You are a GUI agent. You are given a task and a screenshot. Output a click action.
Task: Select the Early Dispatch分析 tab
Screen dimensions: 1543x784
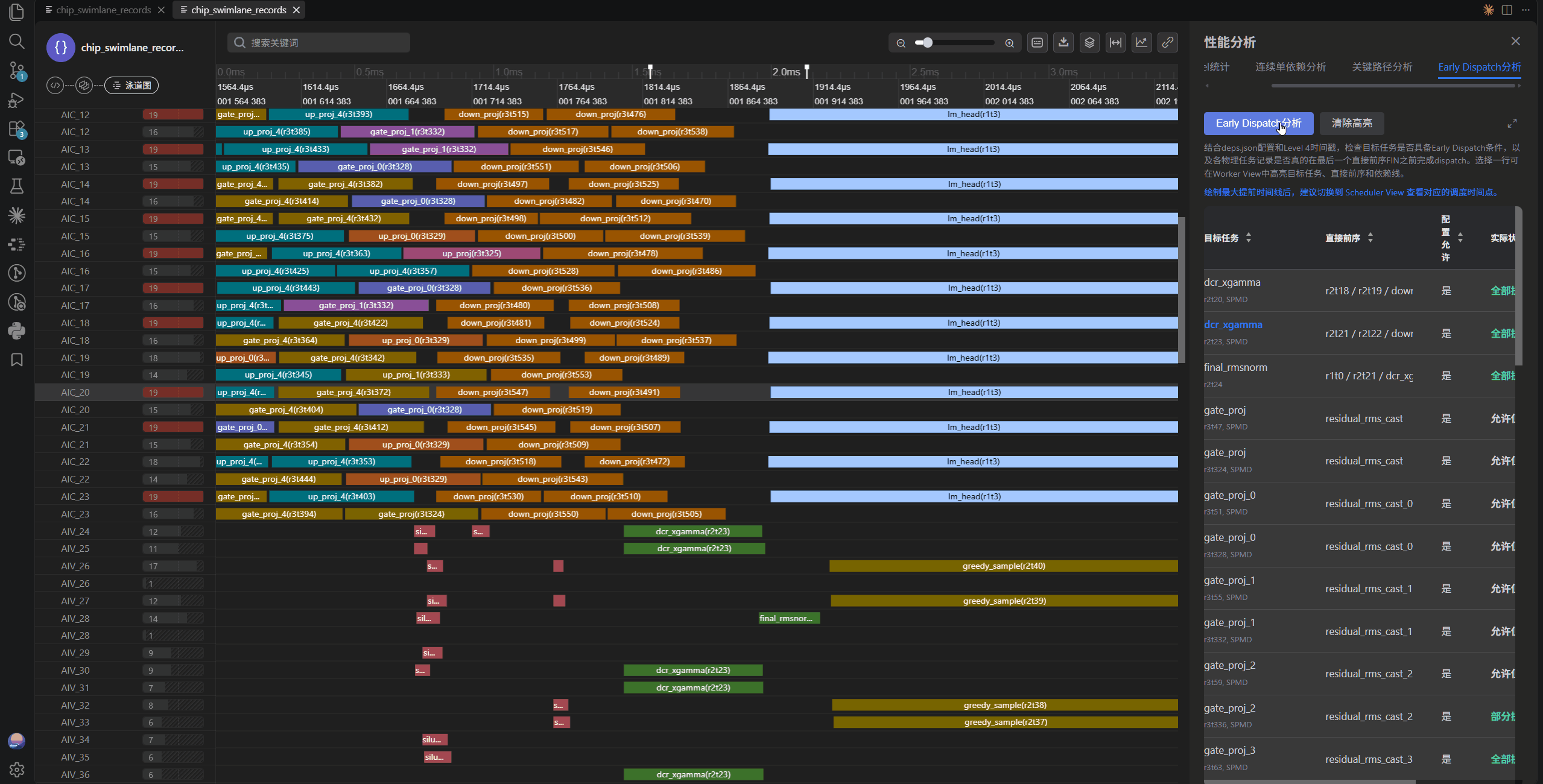click(x=1479, y=67)
